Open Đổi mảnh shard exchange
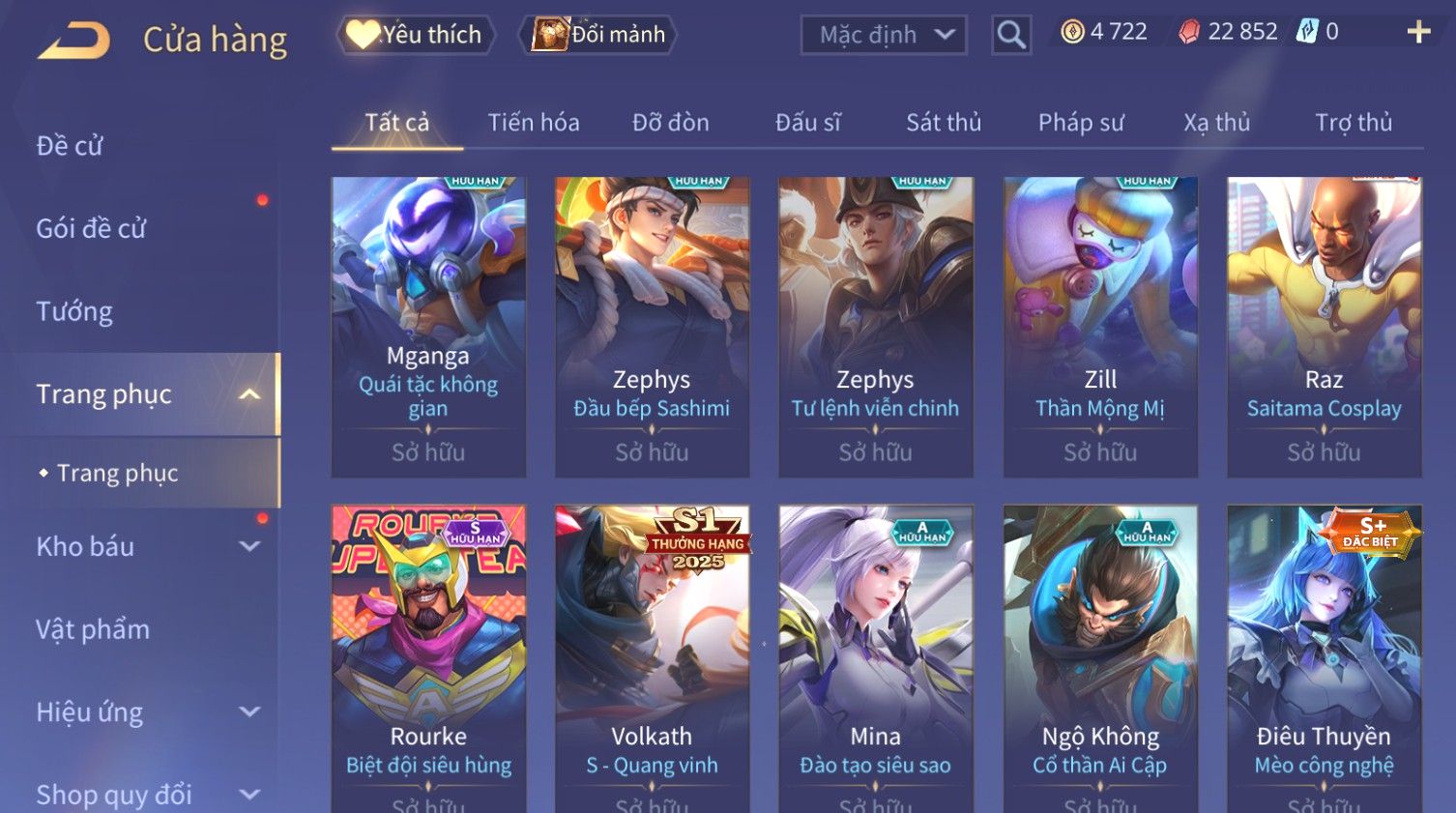This screenshot has height=813, width=1456. tap(599, 35)
